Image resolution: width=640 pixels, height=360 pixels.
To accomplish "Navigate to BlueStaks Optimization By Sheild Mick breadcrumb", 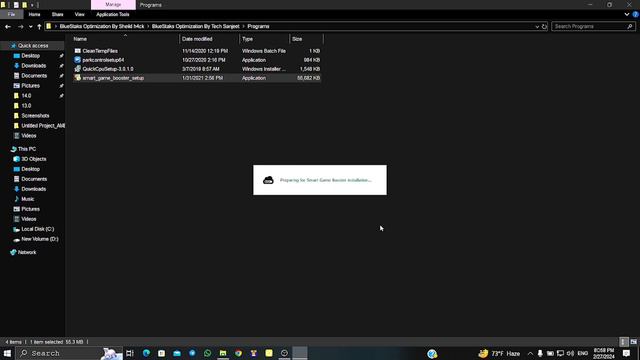I will pos(102,27).
